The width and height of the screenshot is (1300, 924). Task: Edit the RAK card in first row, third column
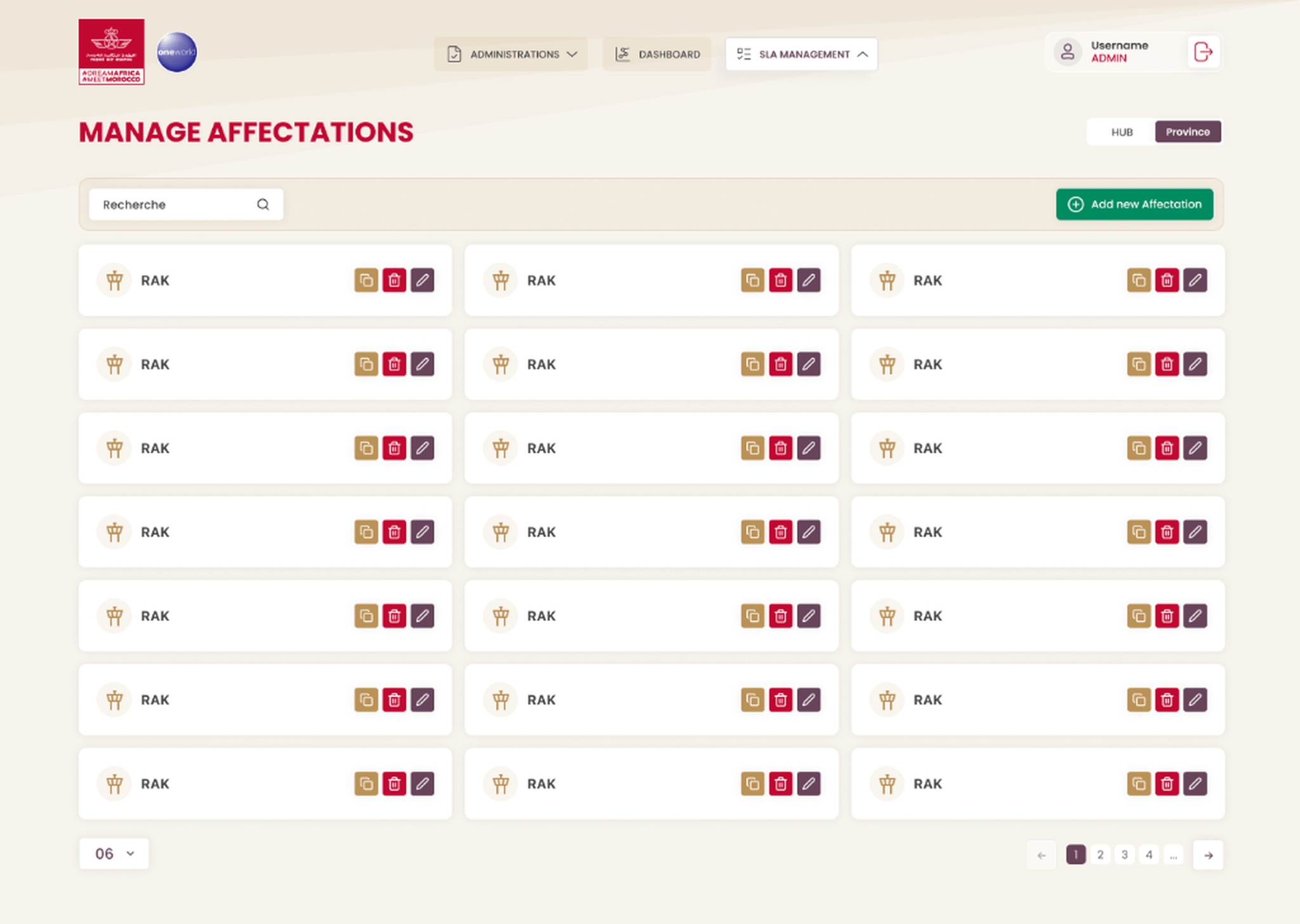(1195, 280)
